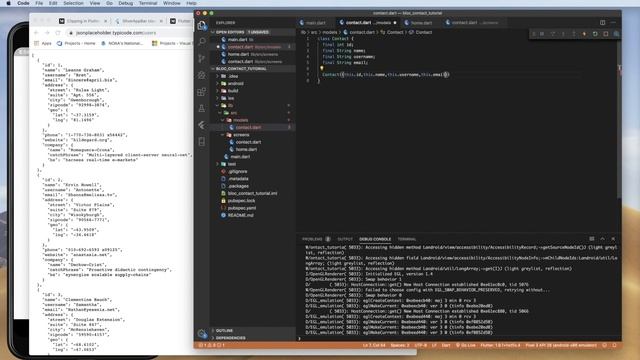Open the Selection menu in the menu bar
Screen dimensions: 640x360
(73, 3)
